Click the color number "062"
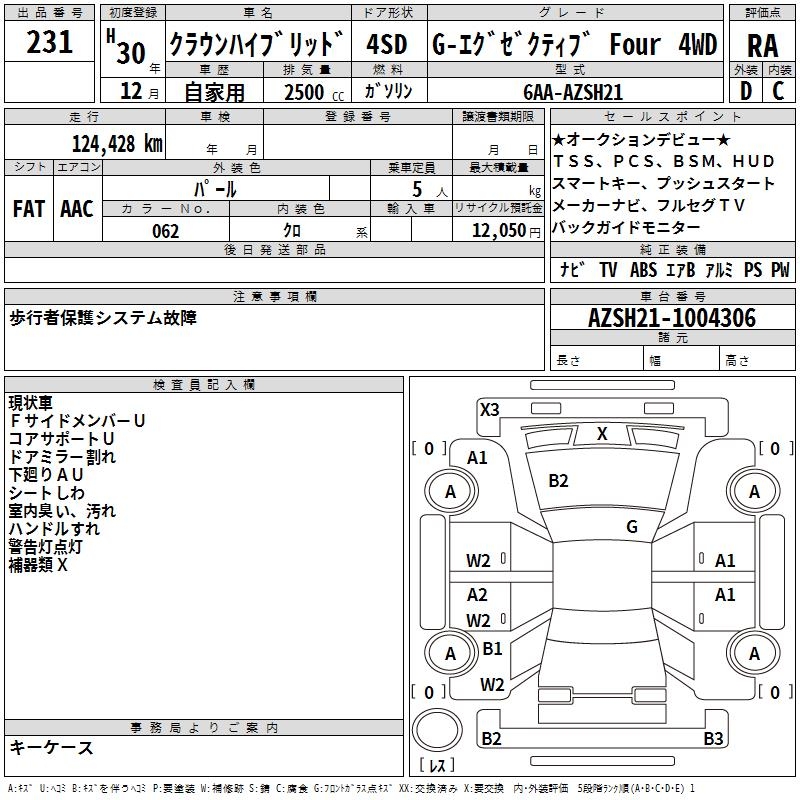 (166, 231)
